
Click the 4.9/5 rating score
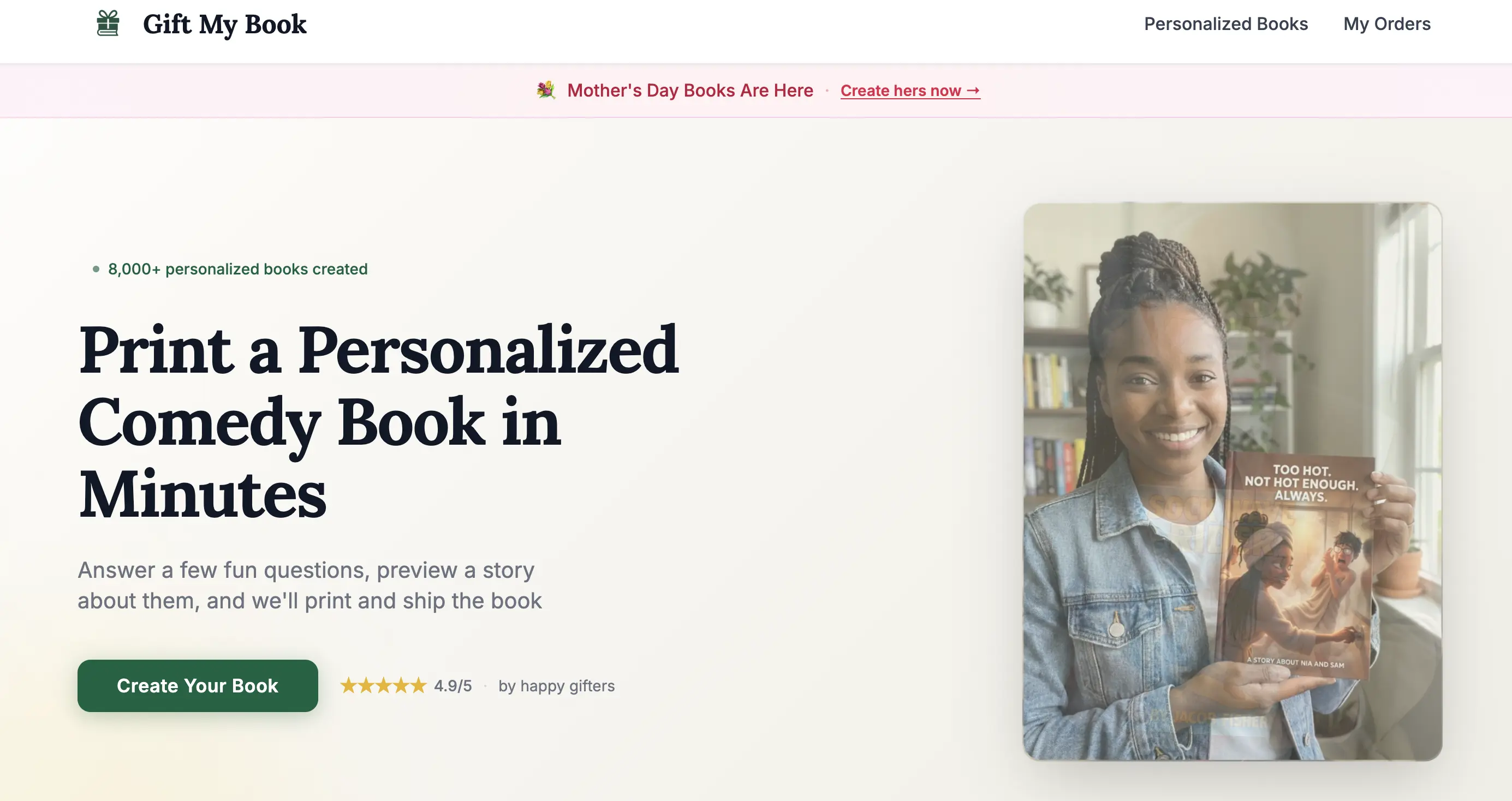(x=453, y=686)
